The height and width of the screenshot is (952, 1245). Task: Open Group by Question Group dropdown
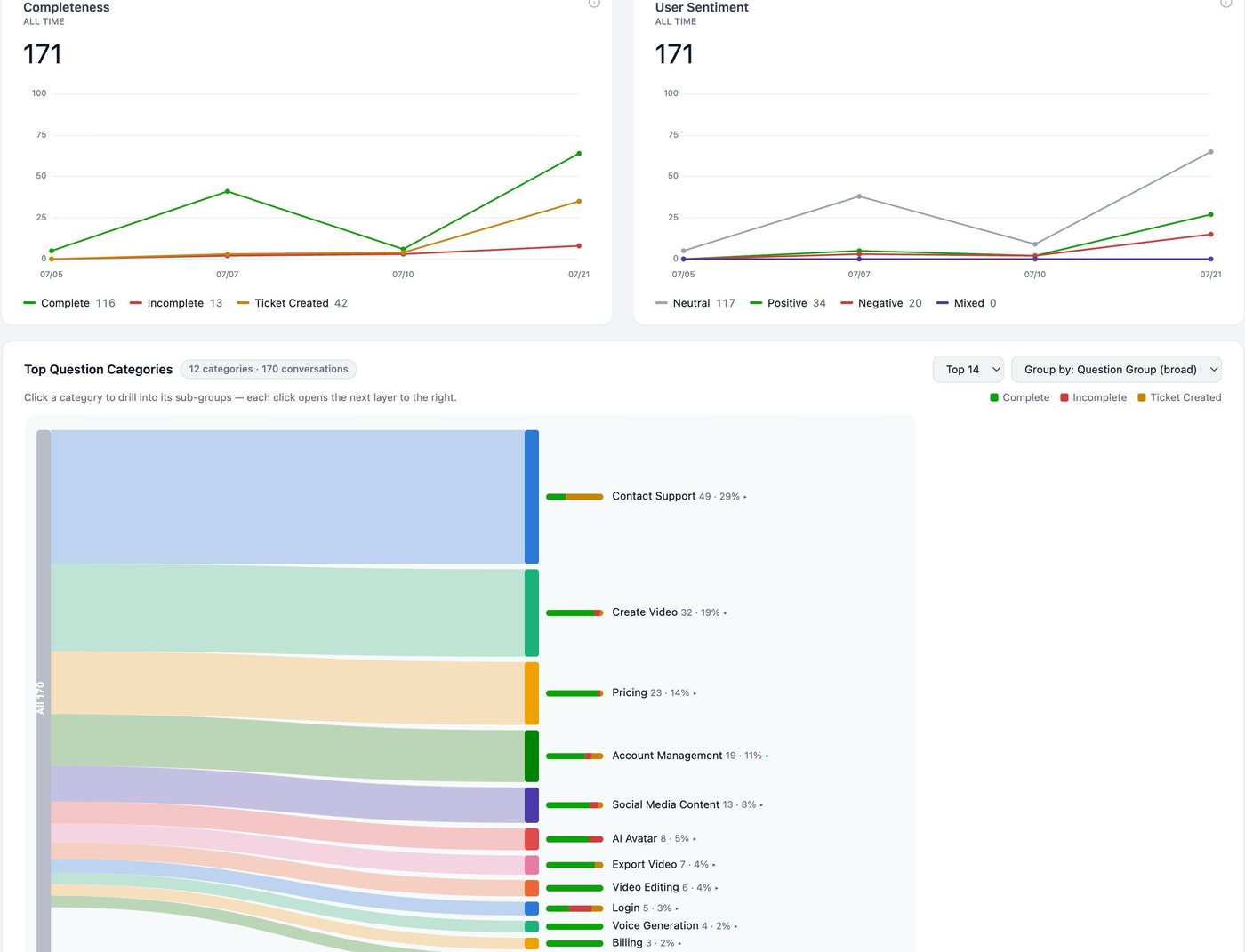(1116, 370)
